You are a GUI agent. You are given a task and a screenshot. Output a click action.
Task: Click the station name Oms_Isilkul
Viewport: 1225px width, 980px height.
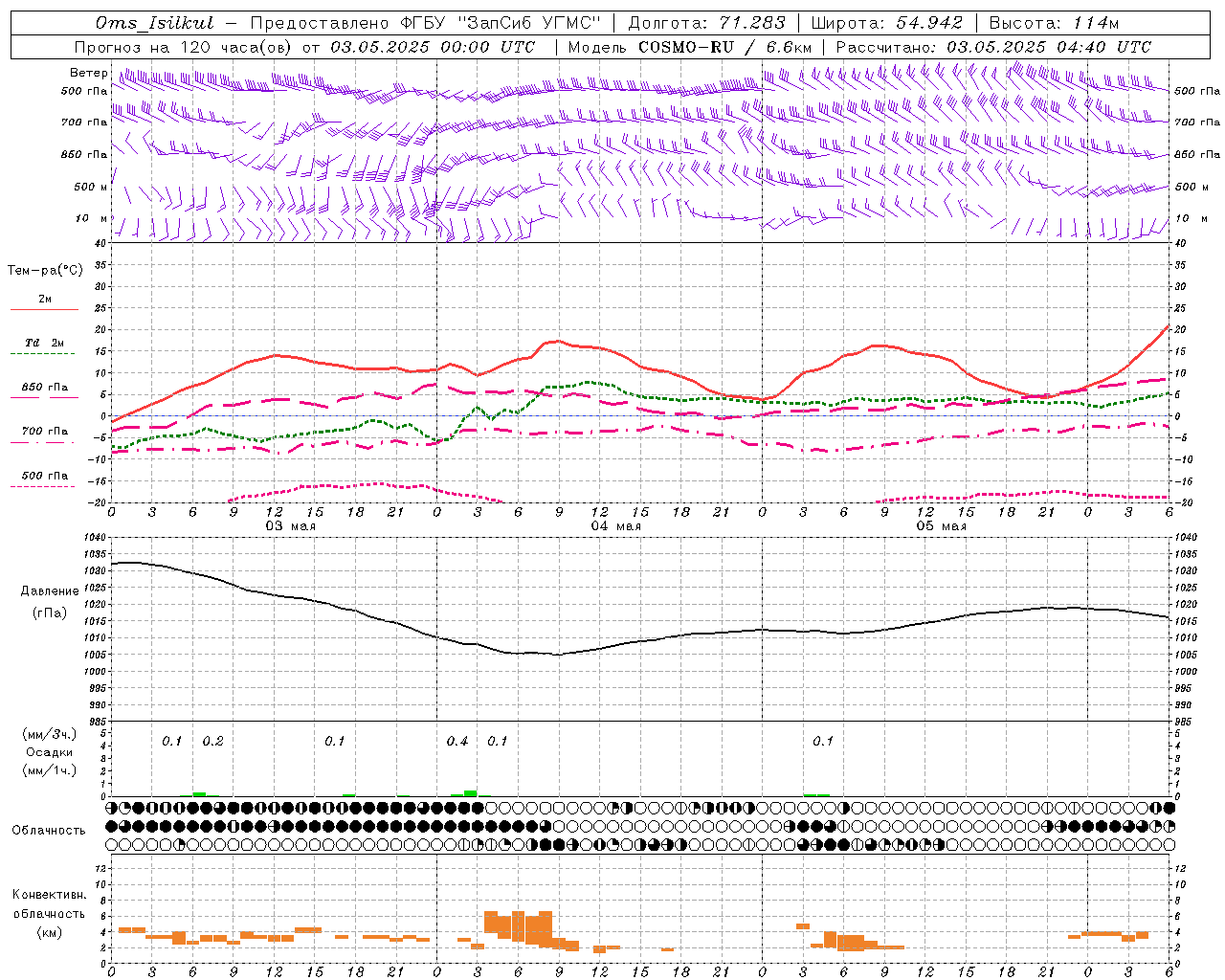point(154,23)
